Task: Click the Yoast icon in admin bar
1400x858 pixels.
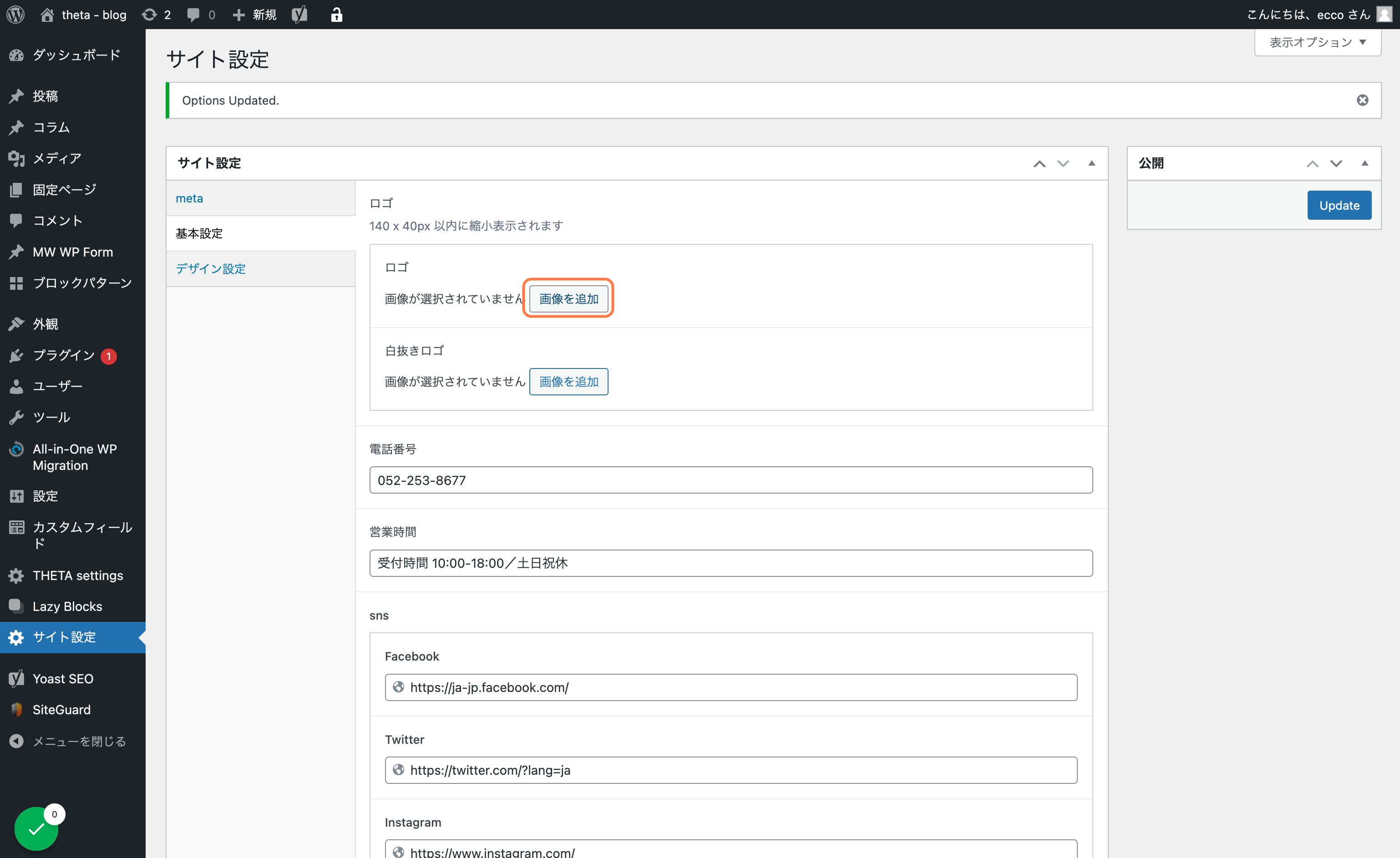Action: 299,15
